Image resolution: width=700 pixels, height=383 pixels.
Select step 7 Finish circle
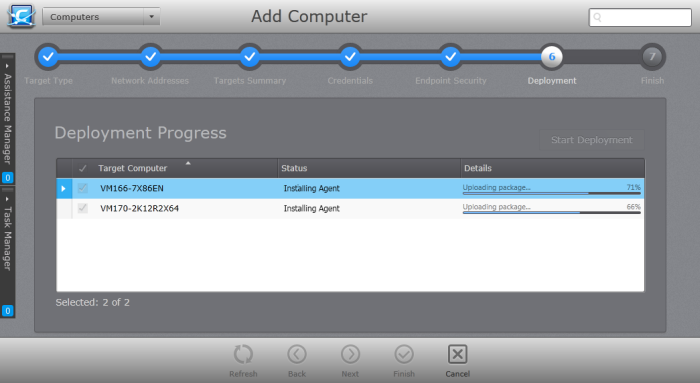652,57
